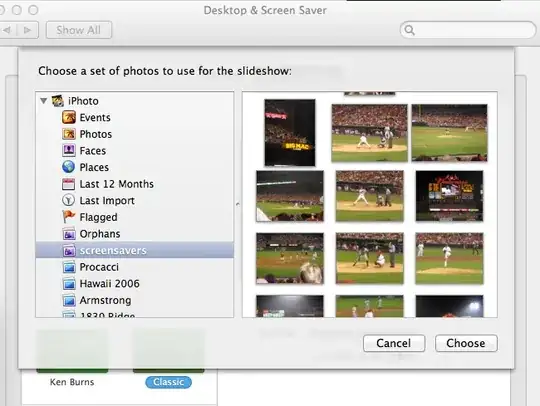
Task: Click the Show All button
Action: (x=79, y=30)
